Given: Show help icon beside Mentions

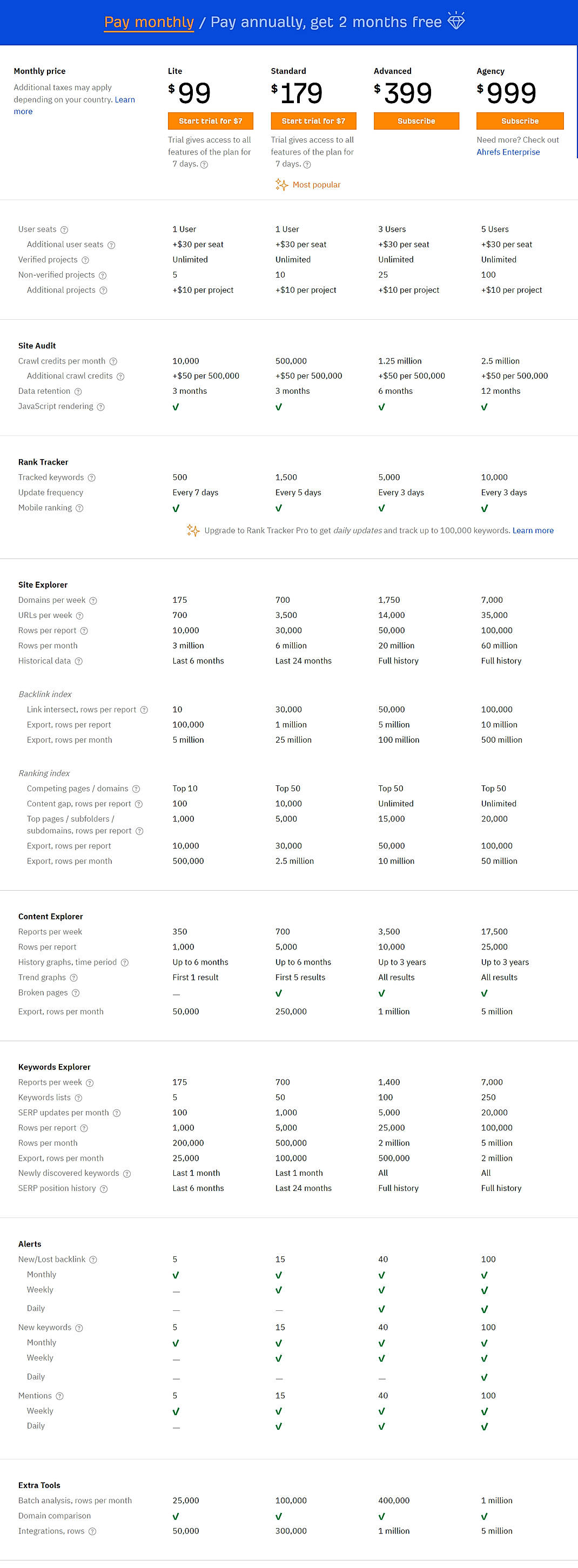Looking at the screenshot, I should pos(59,1396).
